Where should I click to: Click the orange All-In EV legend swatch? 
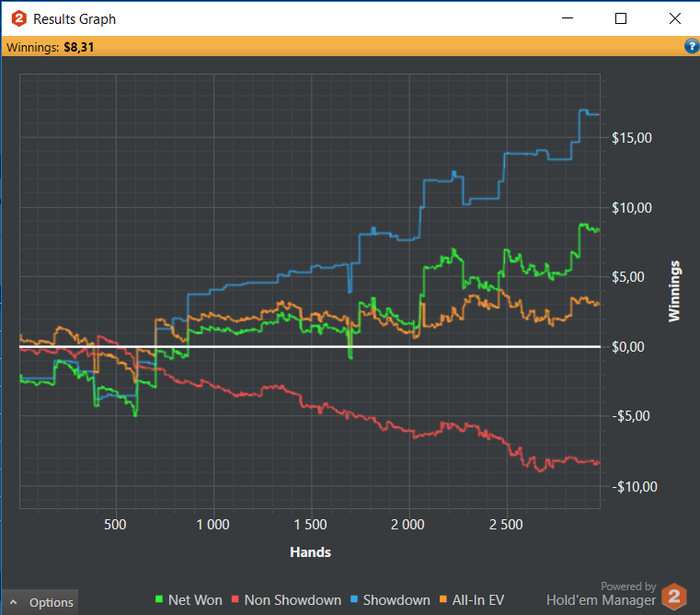coord(443,599)
